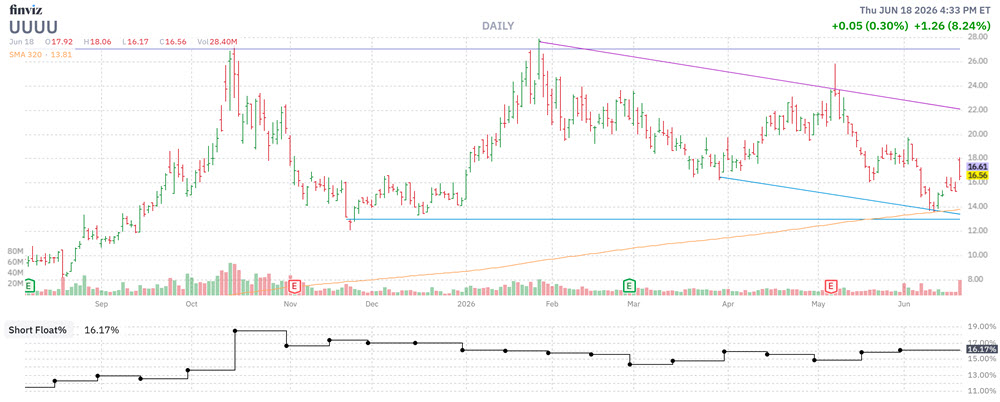Click the 2026 label on the date axis
Image resolution: width=1000 pixels, height=402 pixels.
pos(465,304)
